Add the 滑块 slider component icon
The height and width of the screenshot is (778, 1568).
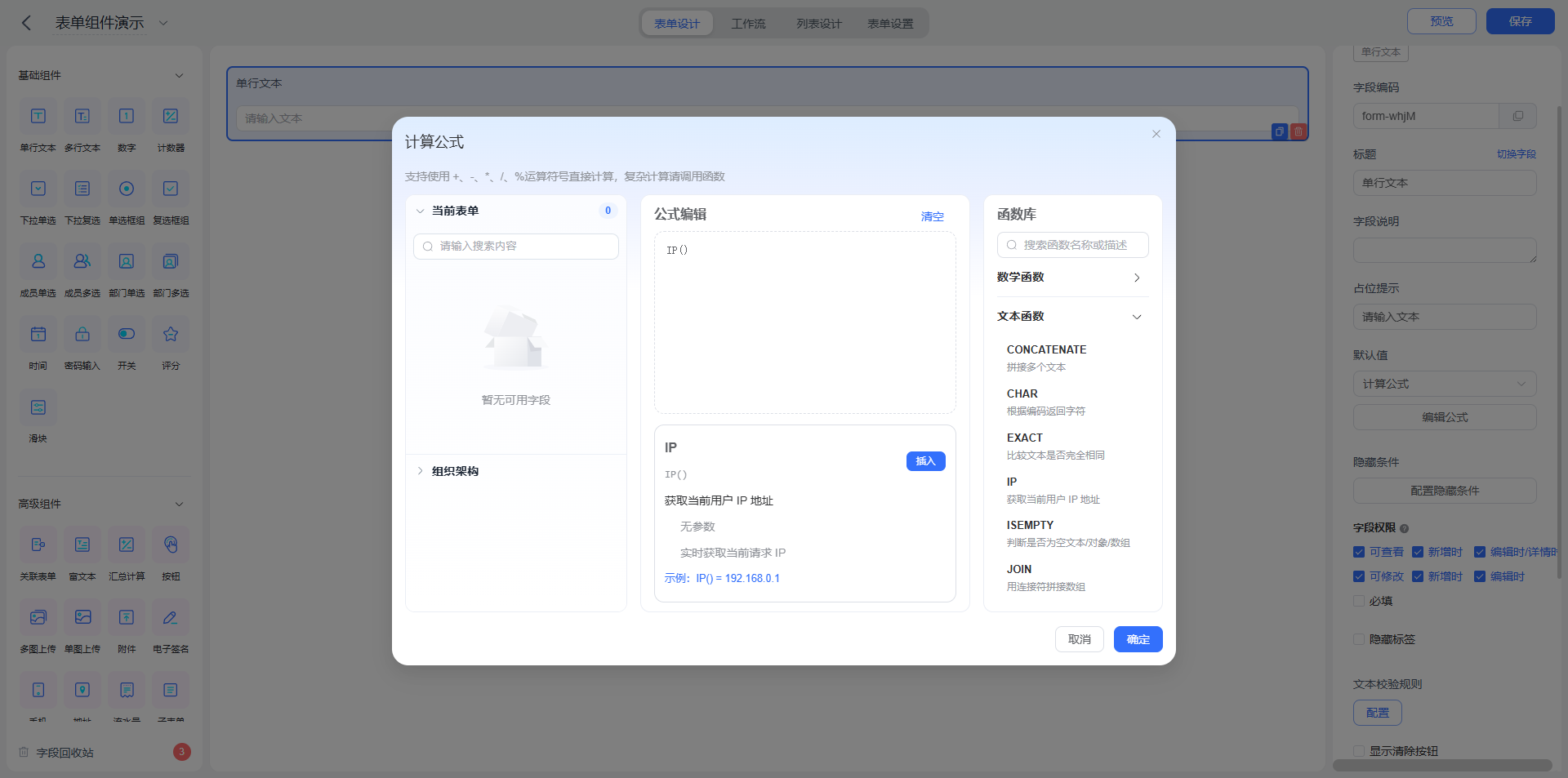(38, 407)
